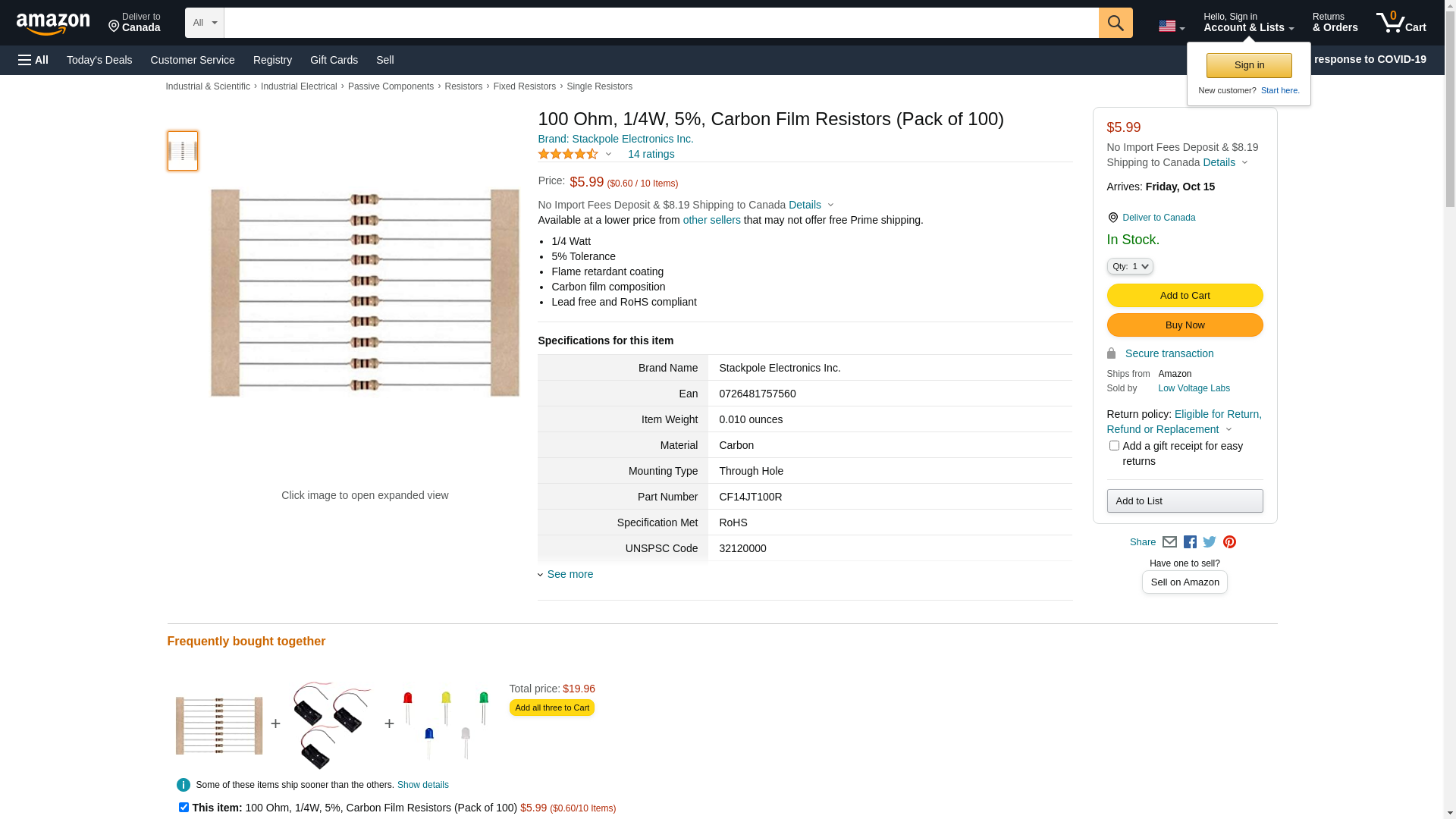This screenshot has width=1456, height=819.
Task: Share on Twitter icon
Action: [x=1210, y=542]
